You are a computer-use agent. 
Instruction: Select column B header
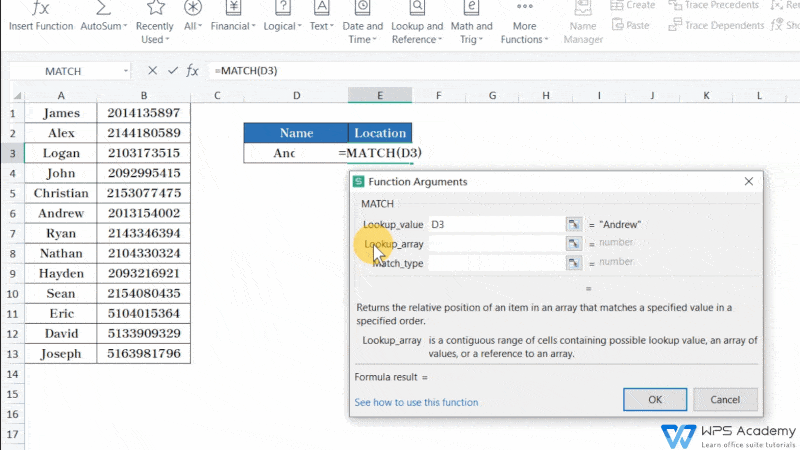[x=144, y=95]
